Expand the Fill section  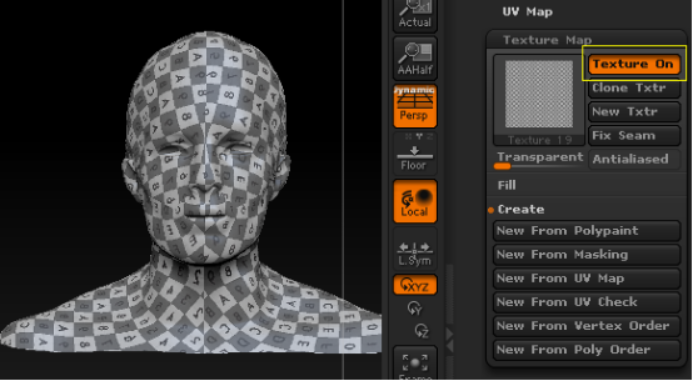click(x=507, y=186)
